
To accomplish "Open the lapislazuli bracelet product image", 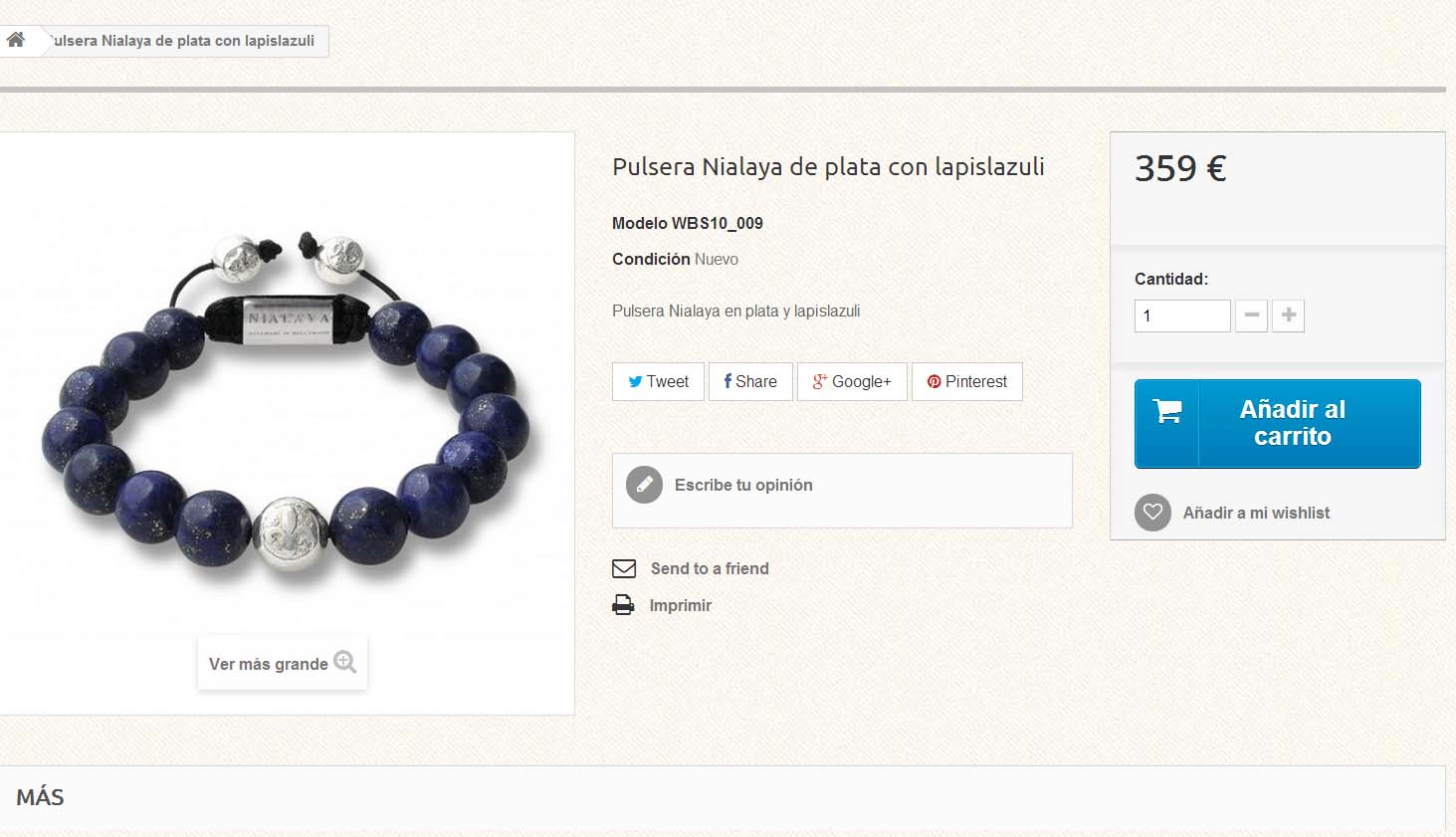I will tap(287, 398).
